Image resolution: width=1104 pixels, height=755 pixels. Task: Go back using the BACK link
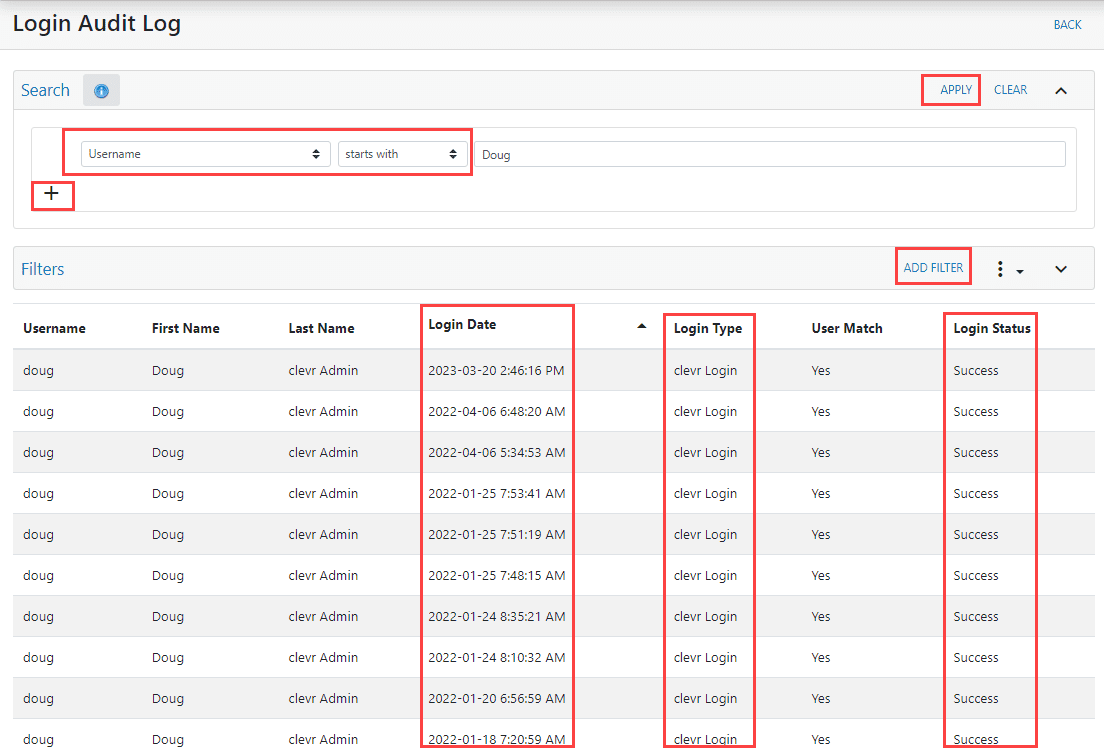[1067, 25]
